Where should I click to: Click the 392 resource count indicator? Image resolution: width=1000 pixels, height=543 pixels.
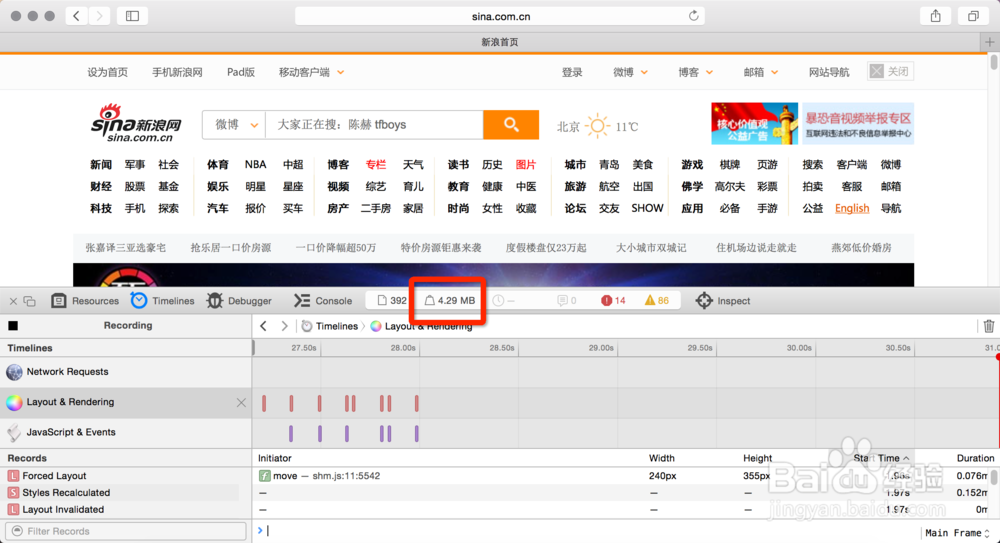coord(392,301)
